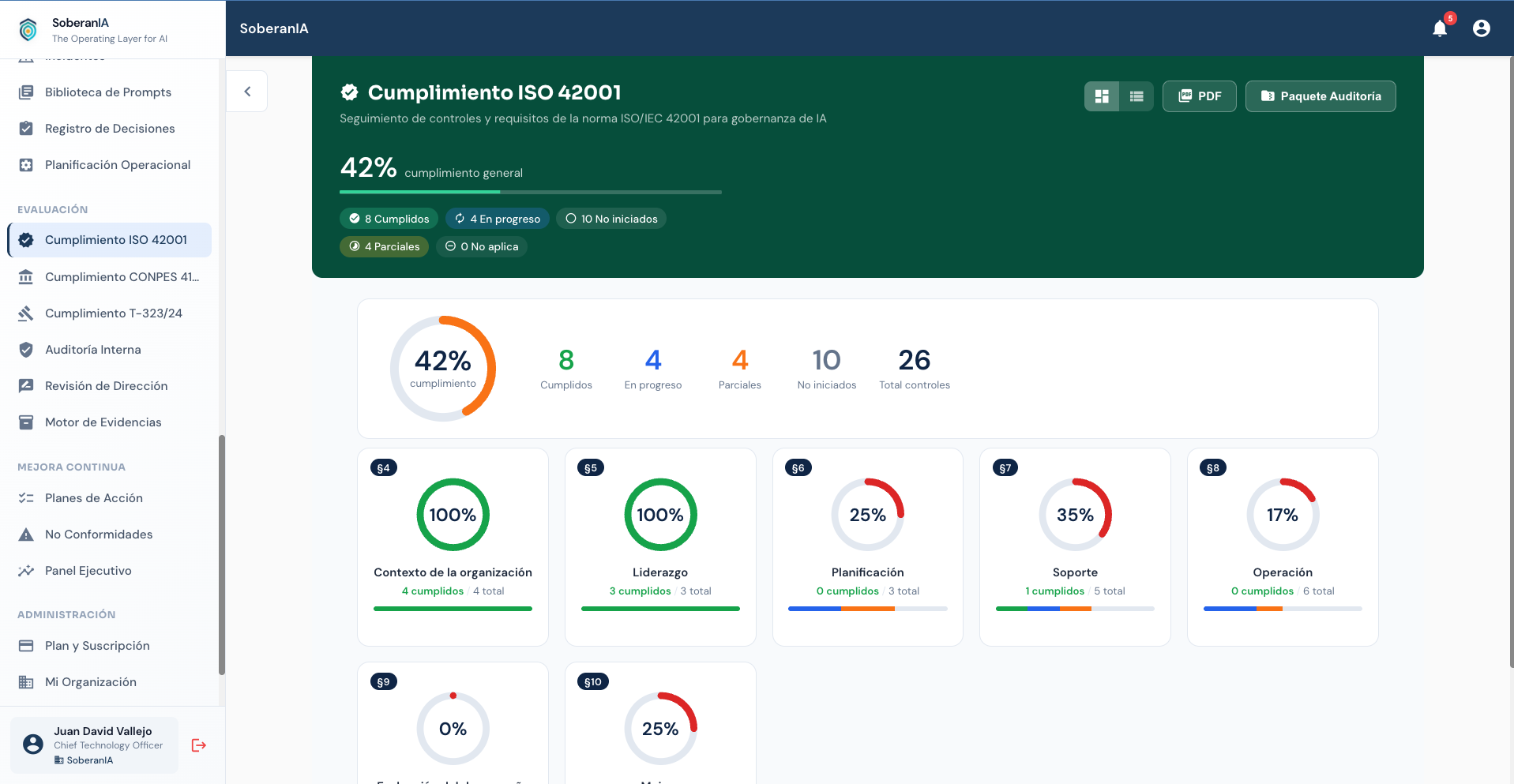
Task: Click the Registro de Decisiones icon
Action: click(x=26, y=129)
